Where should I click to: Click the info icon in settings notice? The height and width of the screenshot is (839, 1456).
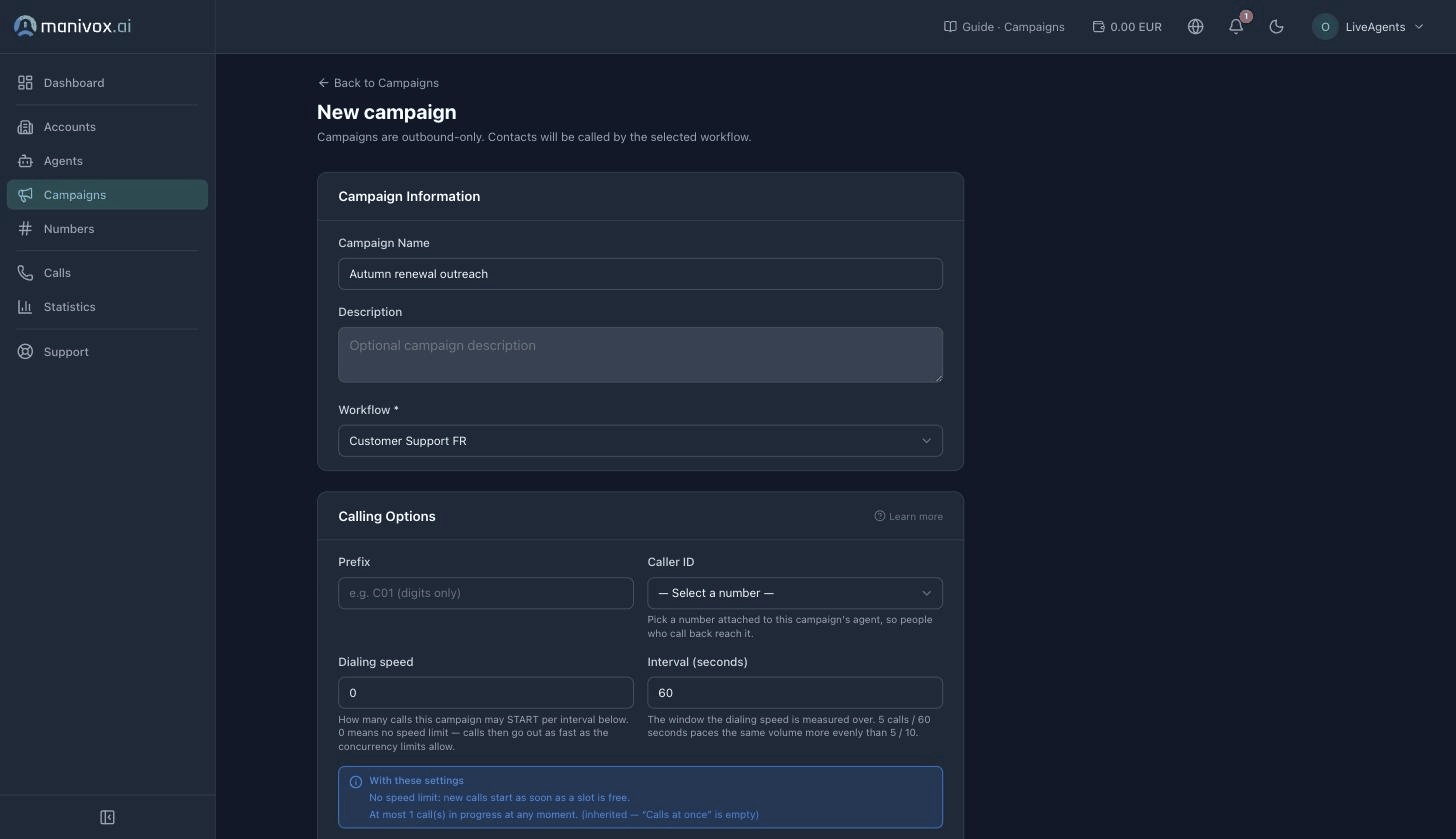click(355, 782)
